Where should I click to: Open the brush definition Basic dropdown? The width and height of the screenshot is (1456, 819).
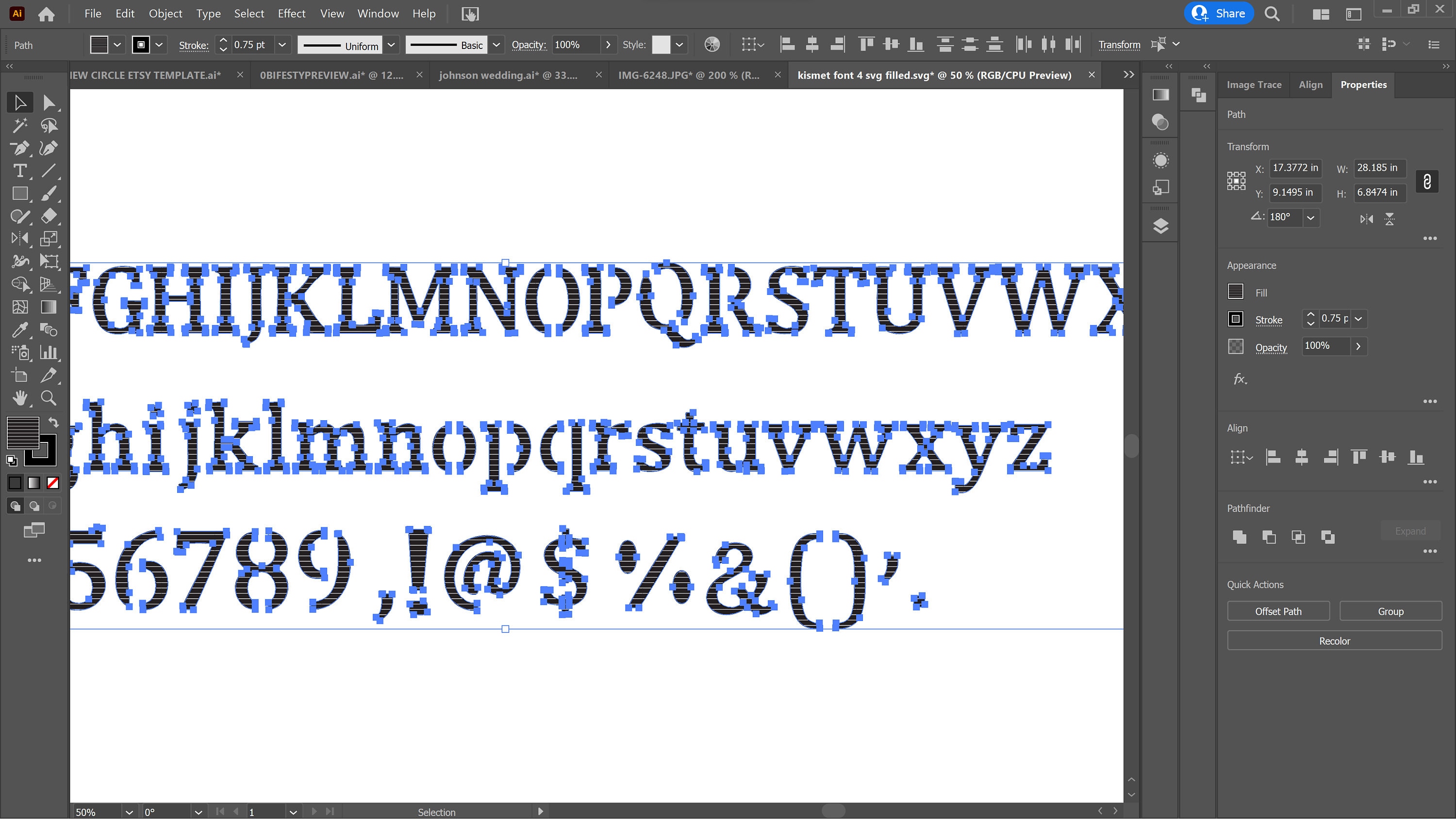[x=496, y=45]
